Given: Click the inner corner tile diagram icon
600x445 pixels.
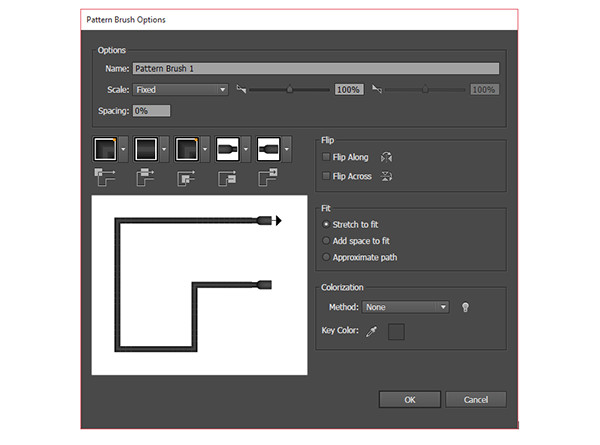Looking at the screenshot, I should (186, 178).
